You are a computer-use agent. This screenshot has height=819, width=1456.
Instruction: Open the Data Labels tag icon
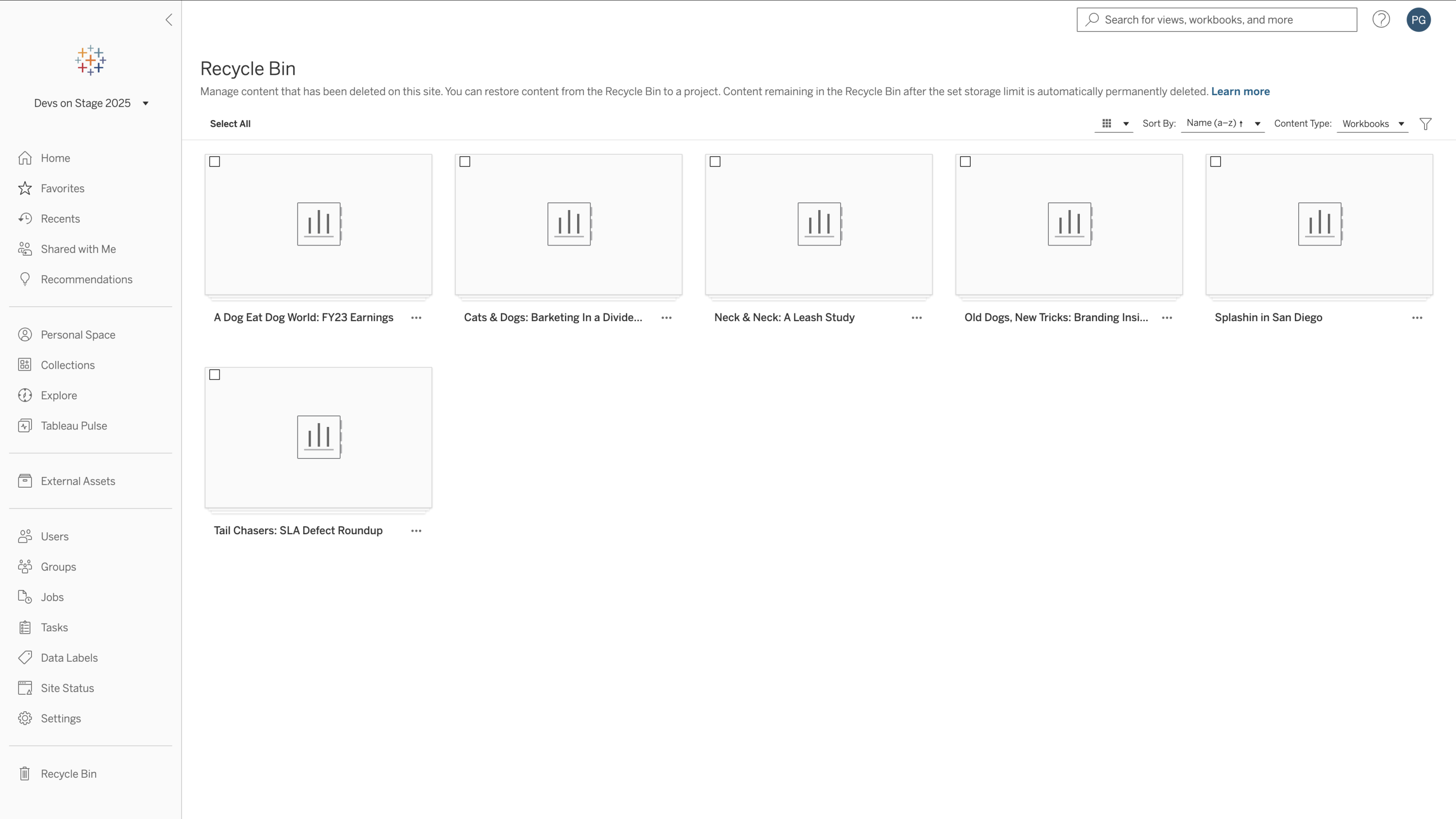click(25, 657)
